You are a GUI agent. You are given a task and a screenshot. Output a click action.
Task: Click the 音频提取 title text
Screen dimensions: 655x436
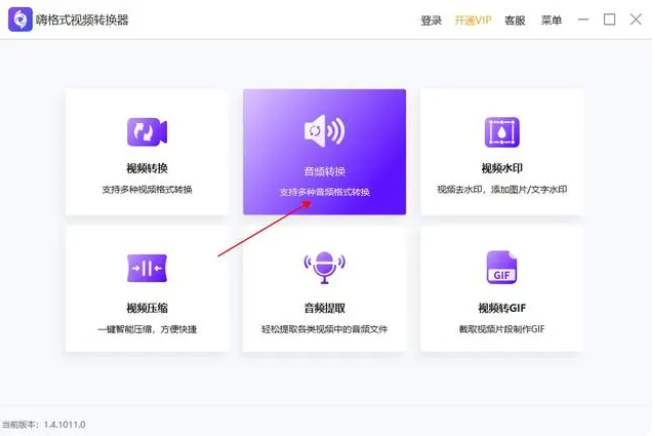tap(324, 308)
